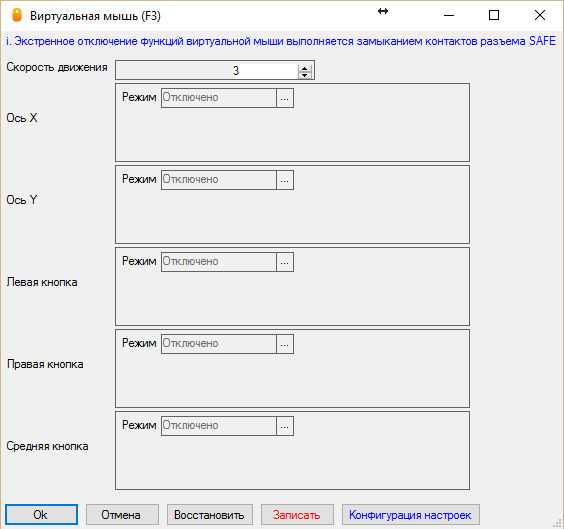Click the Левая кнопка Режим field

tap(219, 262)
